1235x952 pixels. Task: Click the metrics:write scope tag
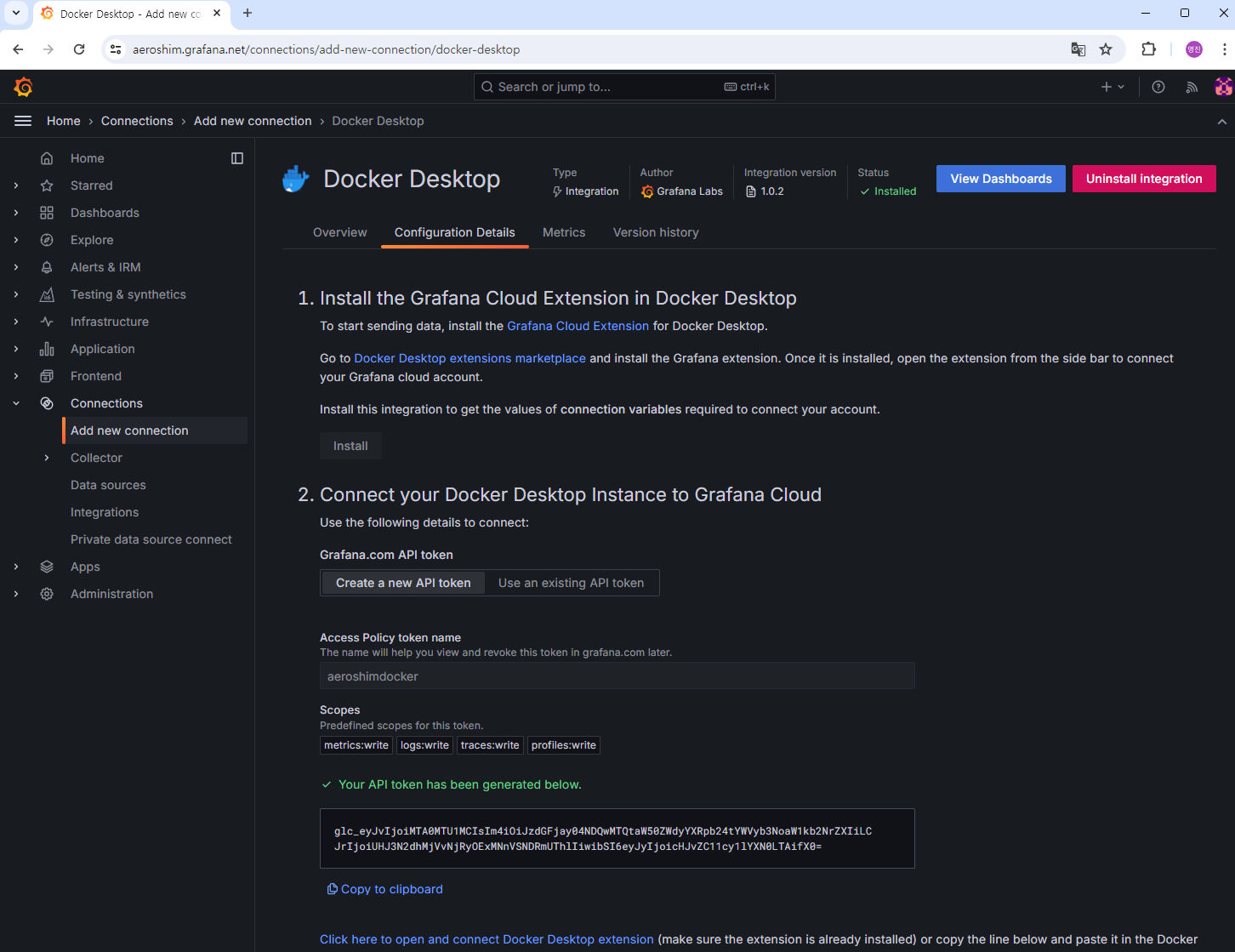(356, 745)
